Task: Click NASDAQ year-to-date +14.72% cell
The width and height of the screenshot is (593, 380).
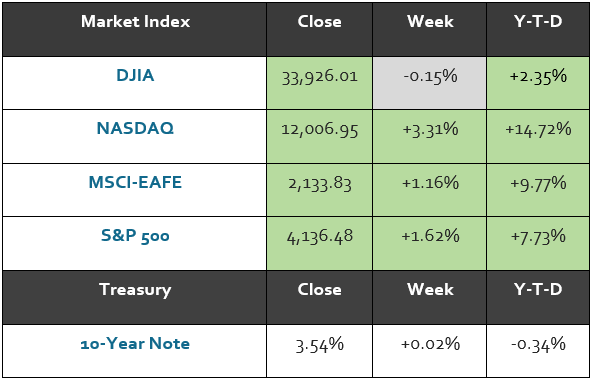Action: (538, 136)
